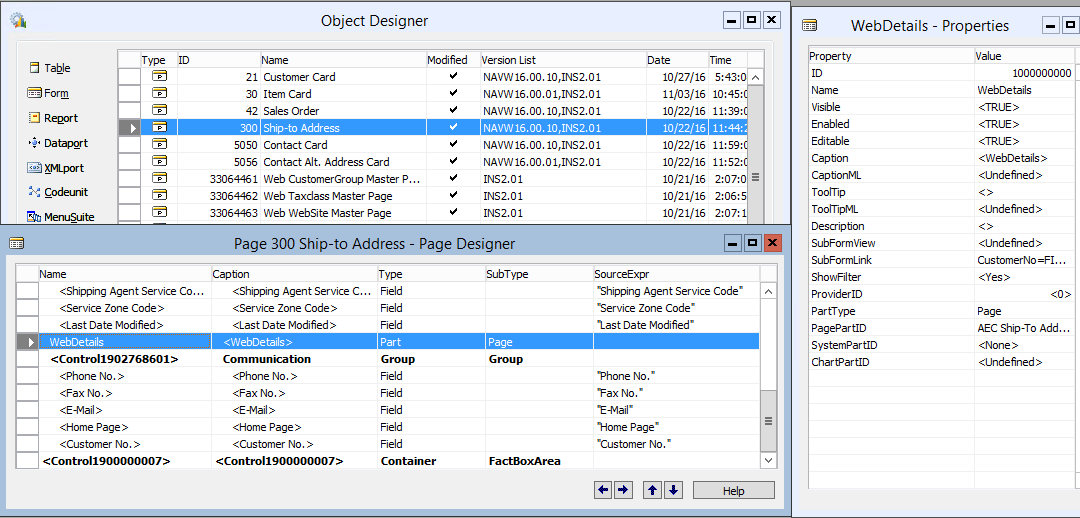This screenshot has width=1080, height=518.
Task: Toggle Modified checkmark for Sales Order
Action: pyautogui.click(x=453, y=111)
